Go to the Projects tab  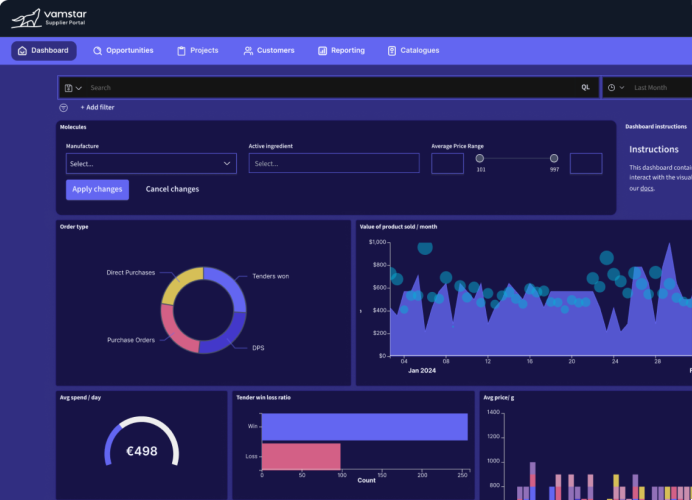pyautogui.click(x=198, y=51)
